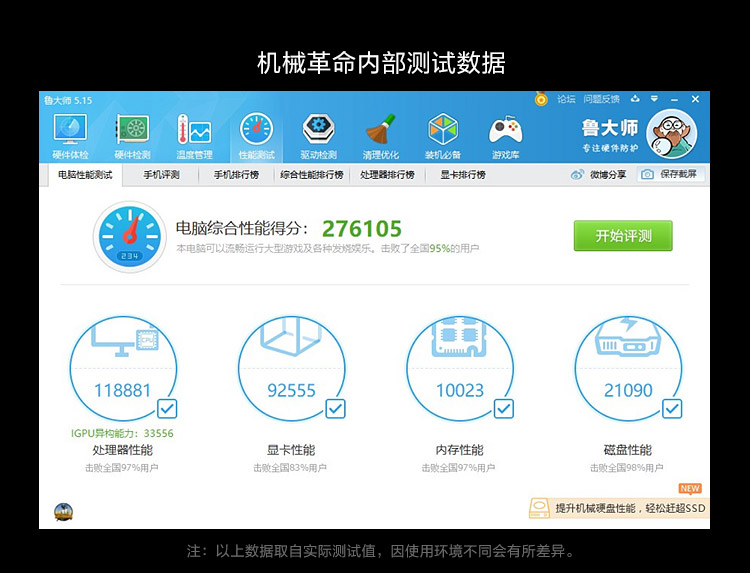This screenshot has width=750, height=573.
Task: Switch to 处理器排行榜 tab
Action: pos(387,175)
